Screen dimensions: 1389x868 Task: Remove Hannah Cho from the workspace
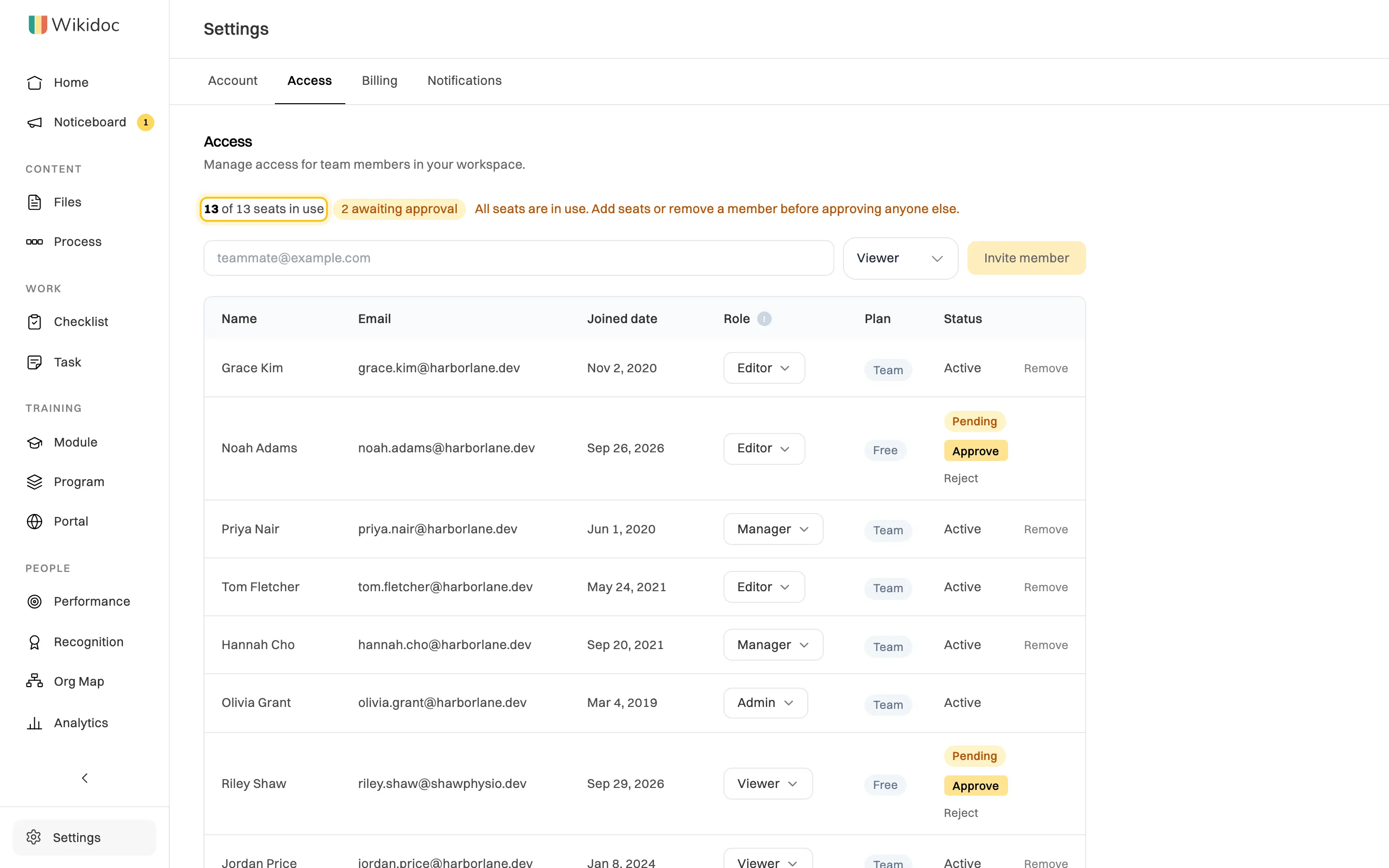click(x=1045, y=645)
